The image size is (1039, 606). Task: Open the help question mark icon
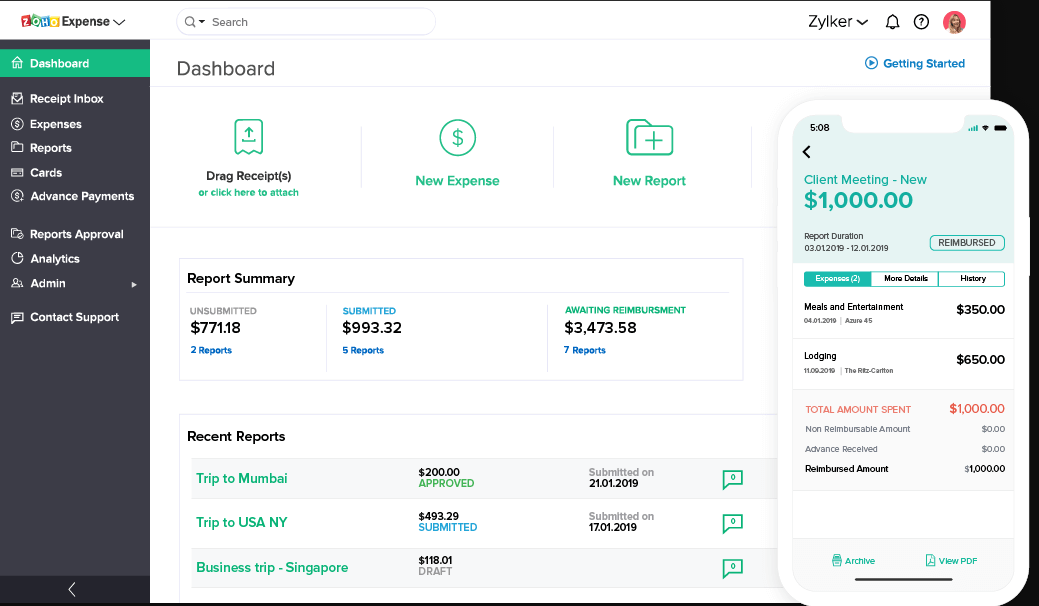(x=921, y=22)
